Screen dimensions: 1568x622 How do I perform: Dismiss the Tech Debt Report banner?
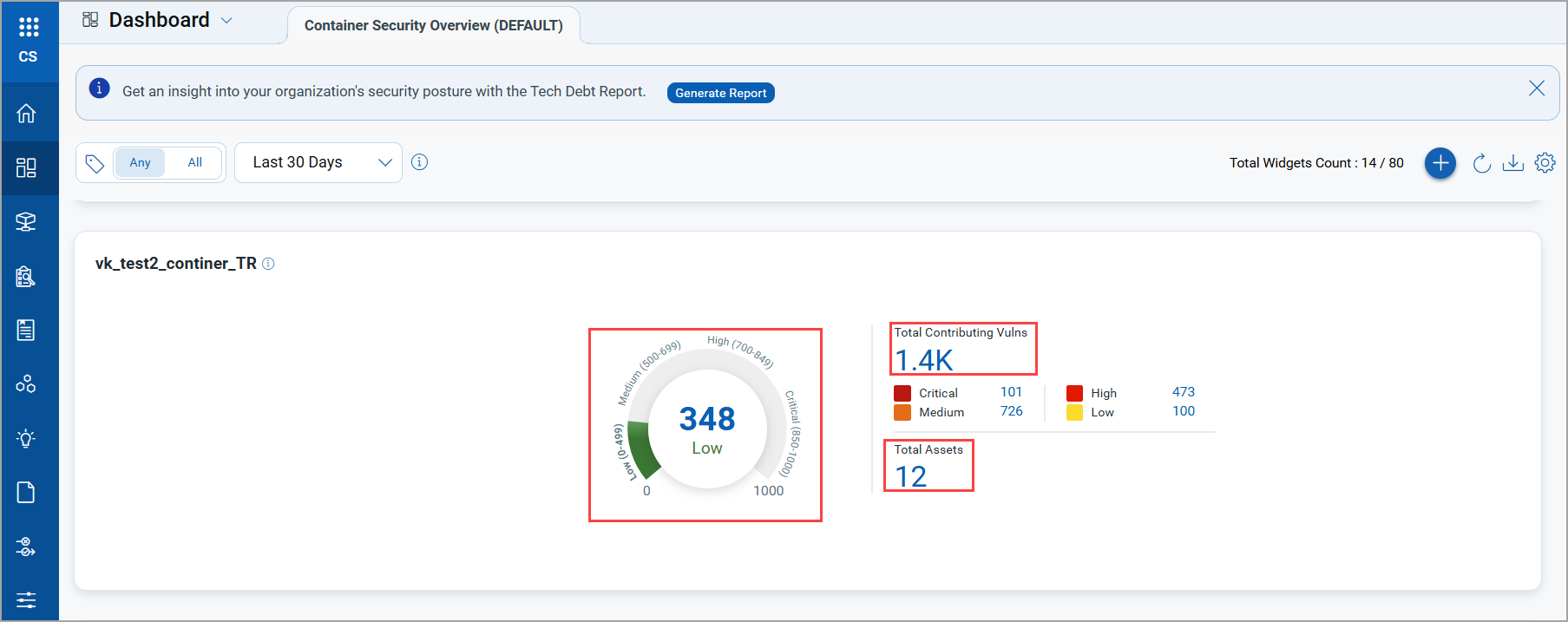1536,88
